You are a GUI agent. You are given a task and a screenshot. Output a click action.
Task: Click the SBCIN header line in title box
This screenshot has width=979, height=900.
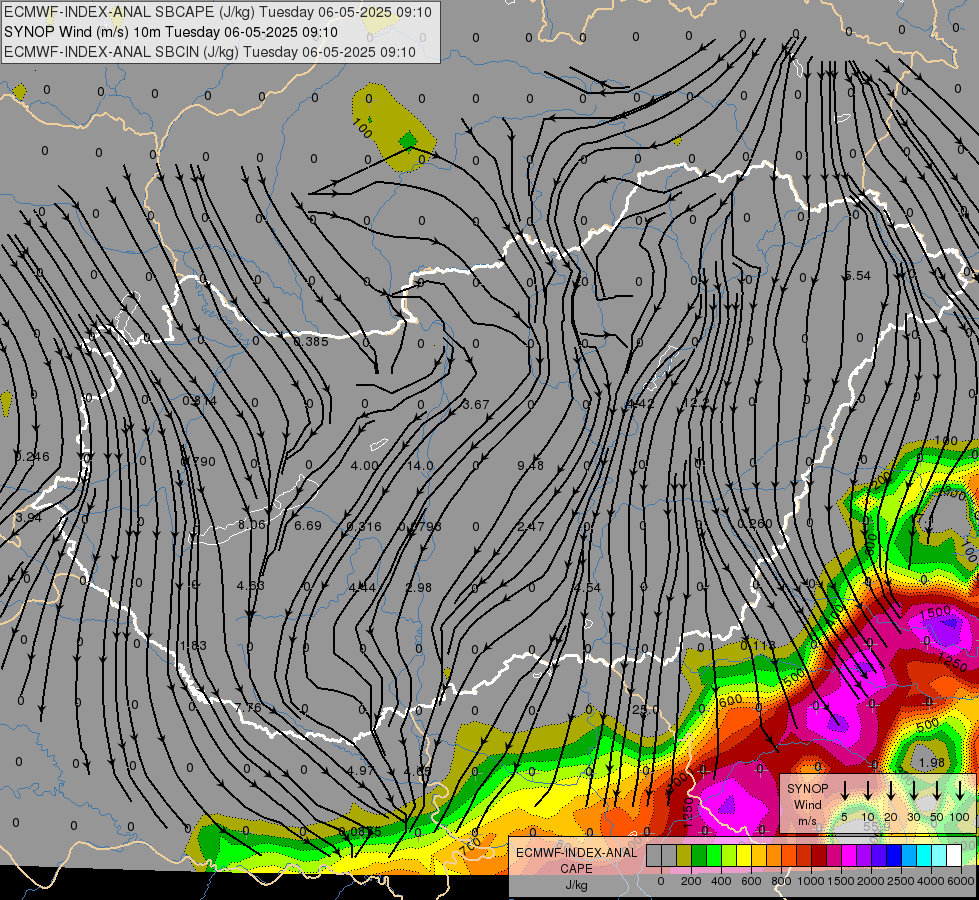pos(210,52)
